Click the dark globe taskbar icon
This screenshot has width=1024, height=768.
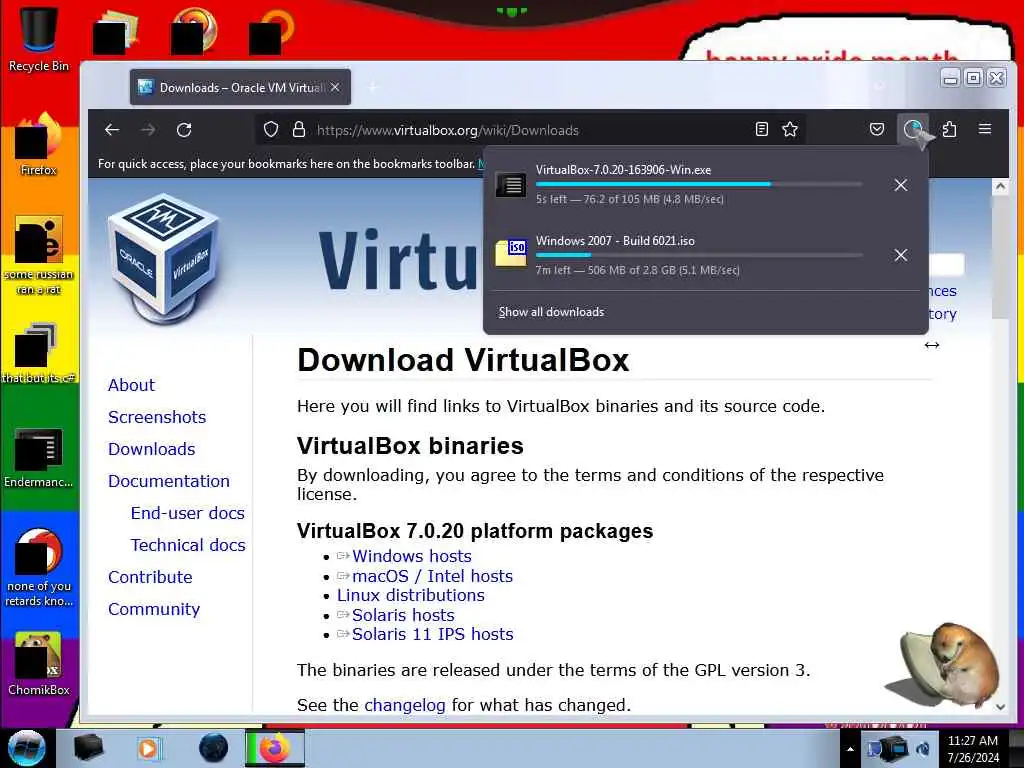pyautogui.click(x=214, y=748)
